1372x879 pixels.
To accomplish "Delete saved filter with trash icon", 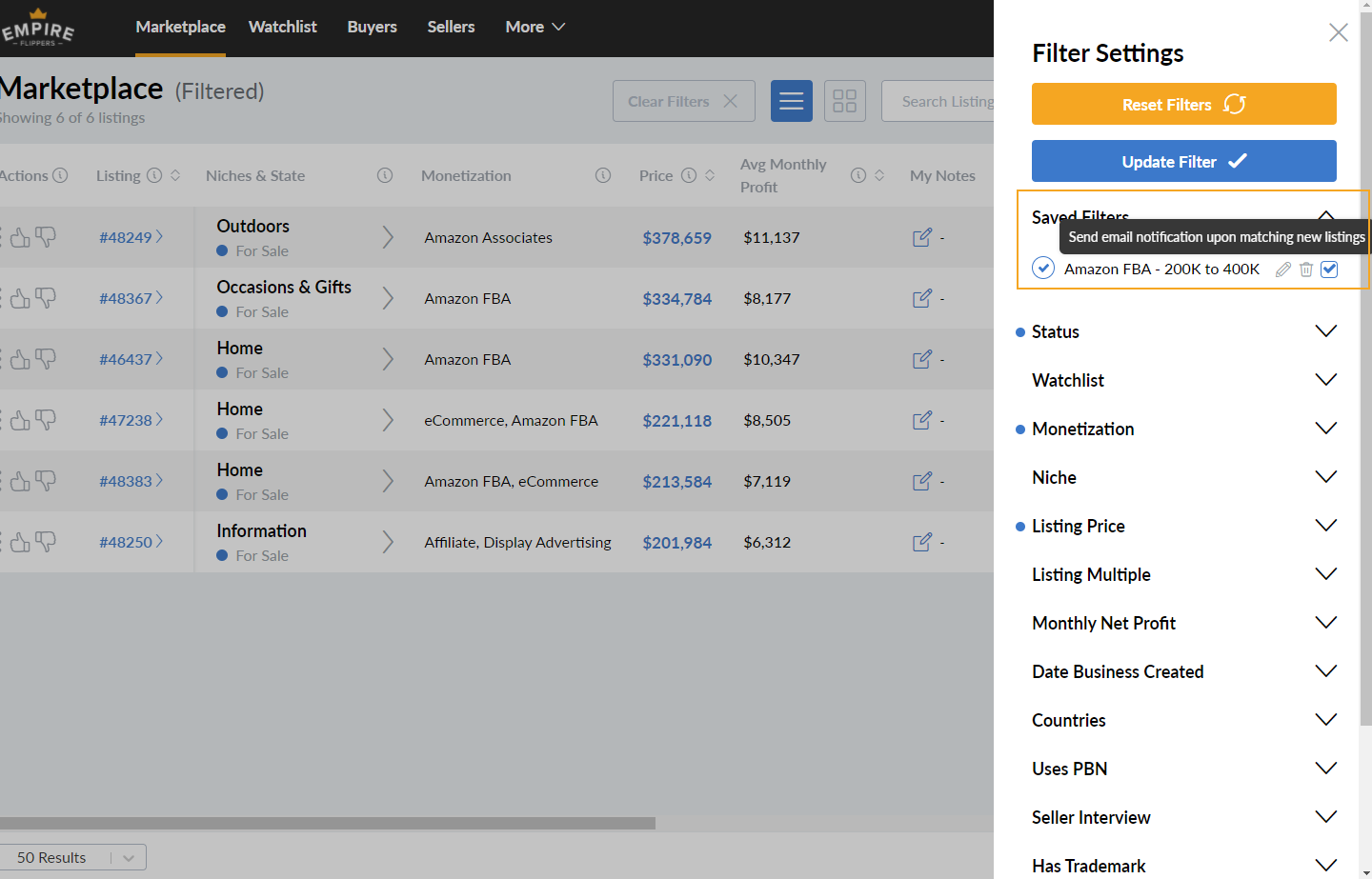I will pos(1306,270).
